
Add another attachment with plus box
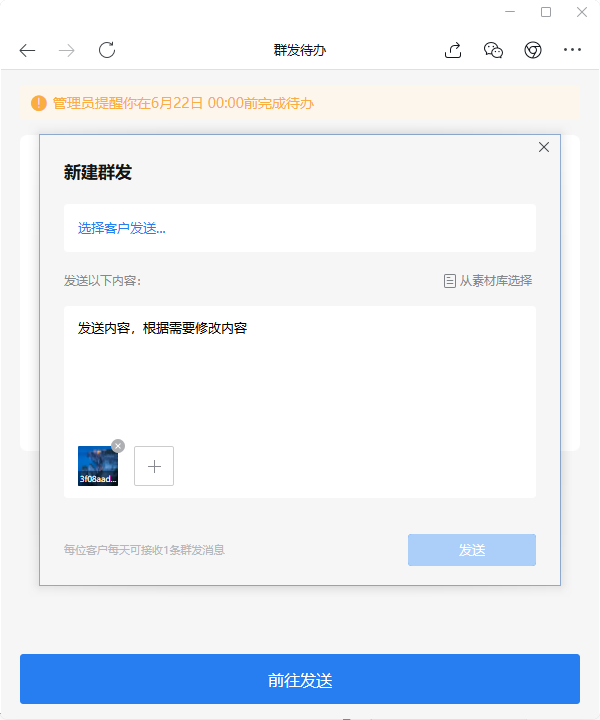pyautogui.click(x=154, y=466)
